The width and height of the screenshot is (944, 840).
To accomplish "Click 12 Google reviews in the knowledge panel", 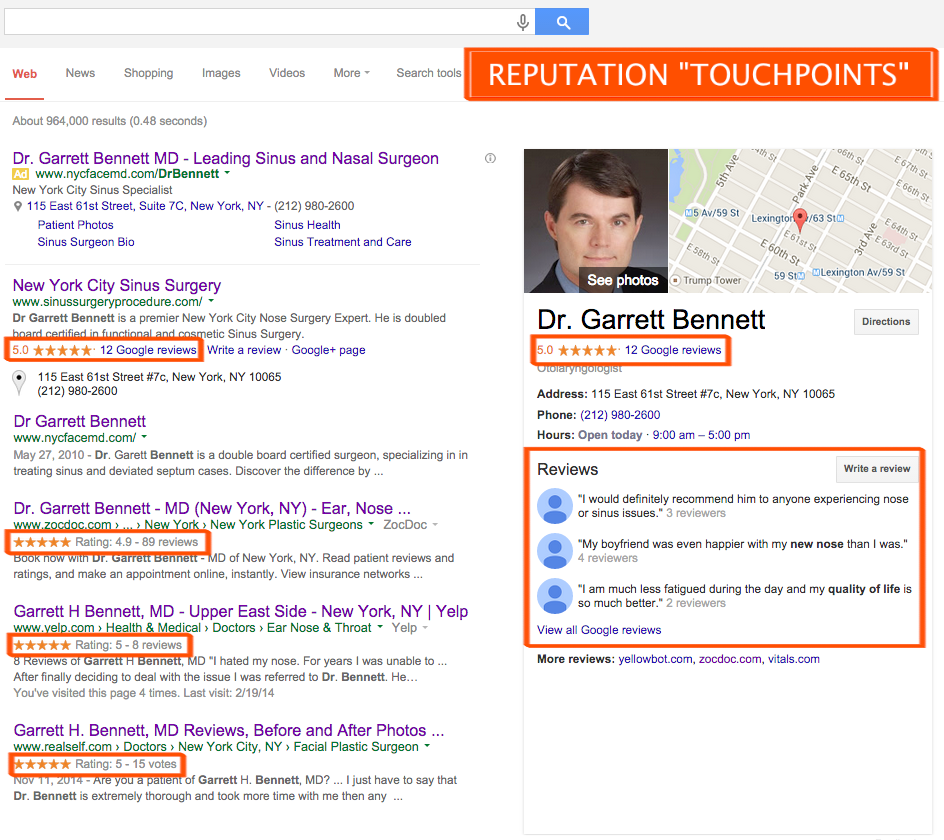I will tap(672, 350).
